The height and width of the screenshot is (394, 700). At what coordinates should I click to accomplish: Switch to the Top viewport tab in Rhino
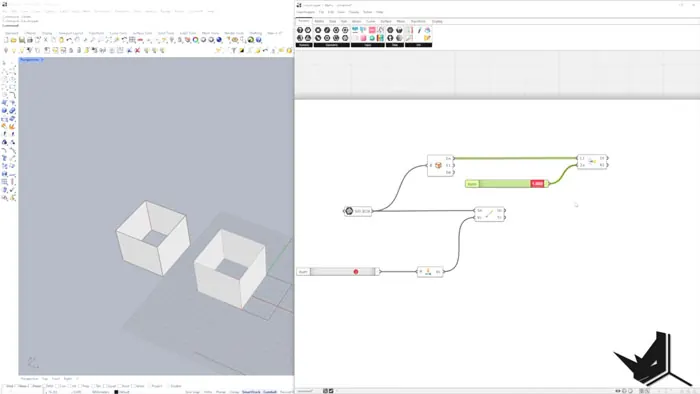pos(45,378)
